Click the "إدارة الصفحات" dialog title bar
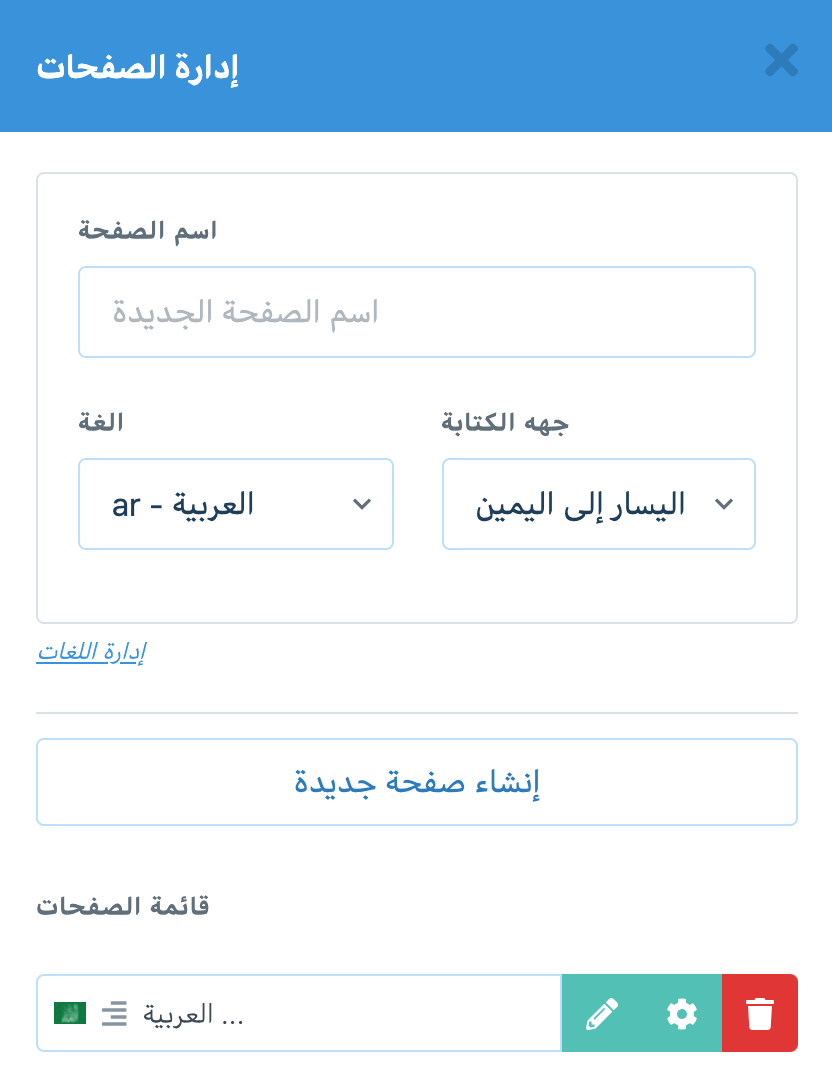 (x=137, y=65)
